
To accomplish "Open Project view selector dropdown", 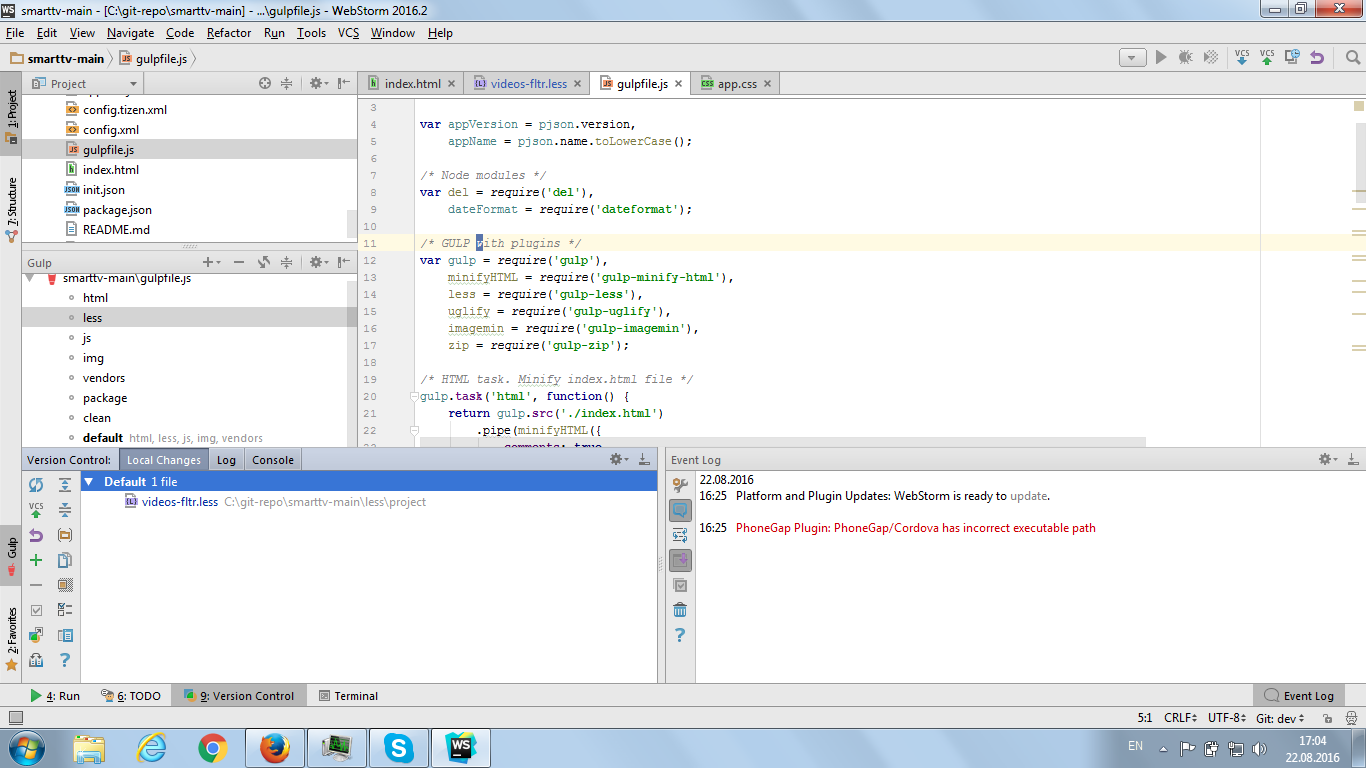I will pyautogui.click(x=86, y=84).
